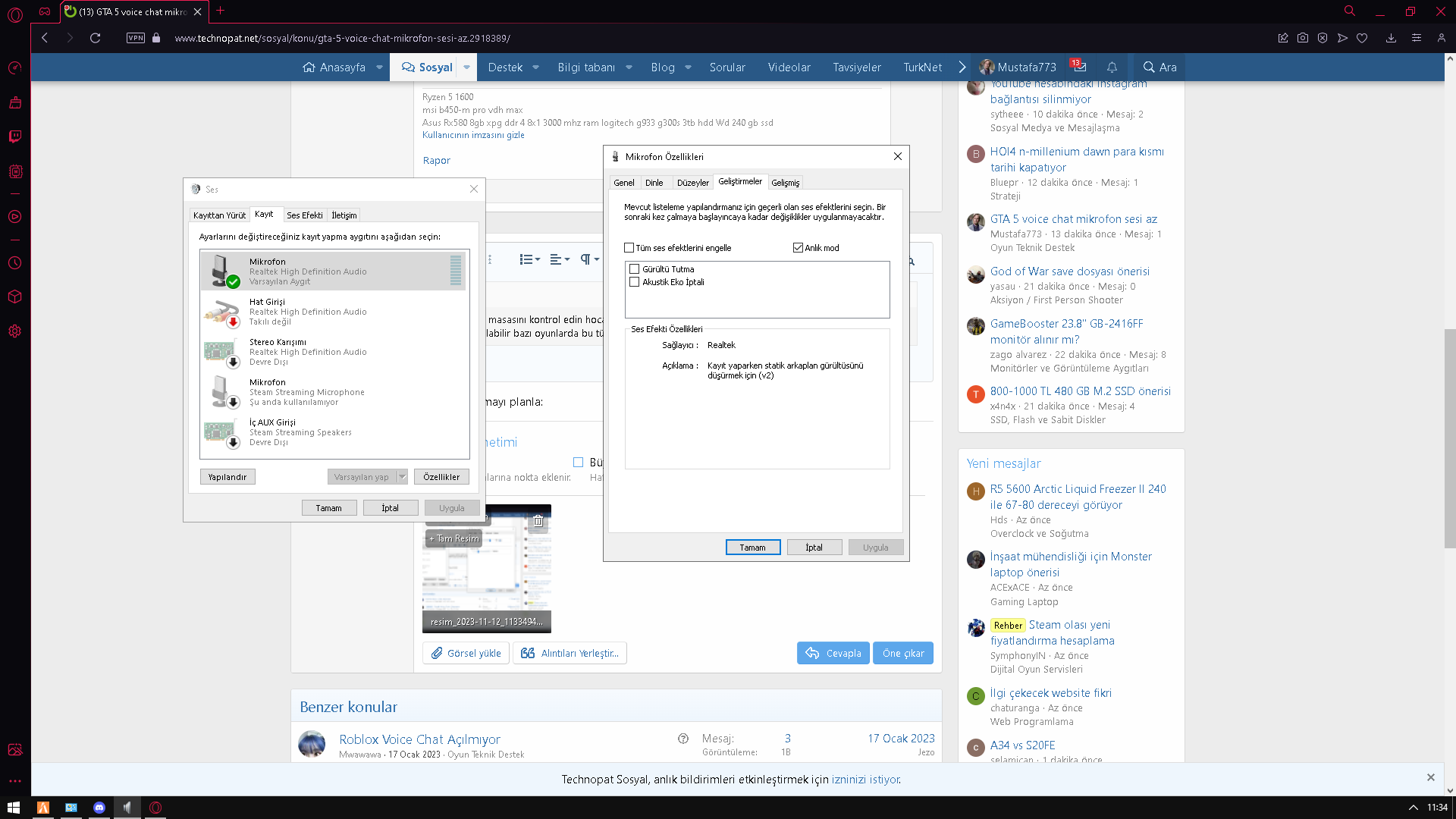Open the Twitch sidebar icon
This screenshot has width=1456, height=819.
pos(15,136)
